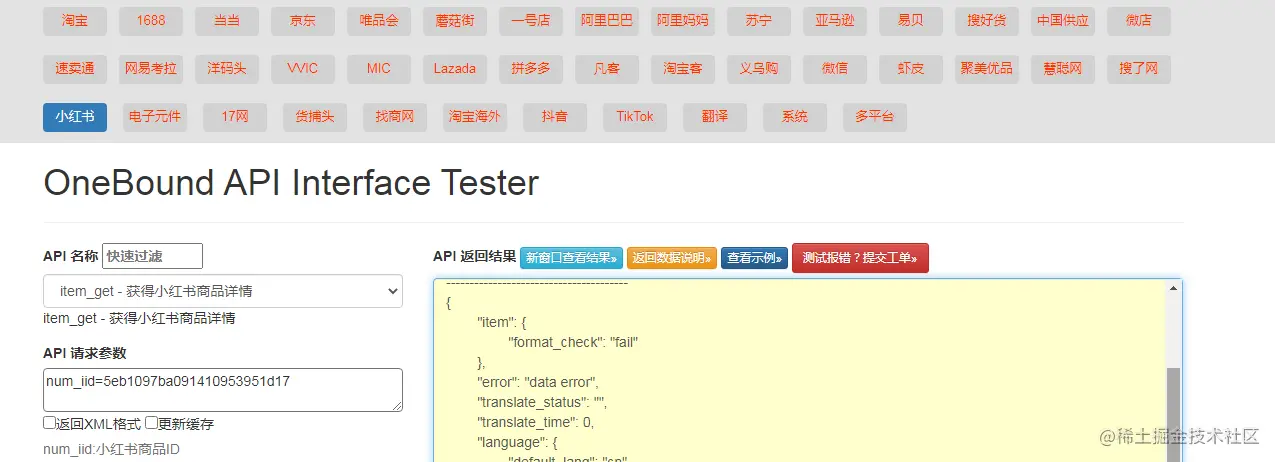This screenshot has width=1275, height=462.
Task: Choose the 淘宝海外 tab
Action: [x=475, y=117]
